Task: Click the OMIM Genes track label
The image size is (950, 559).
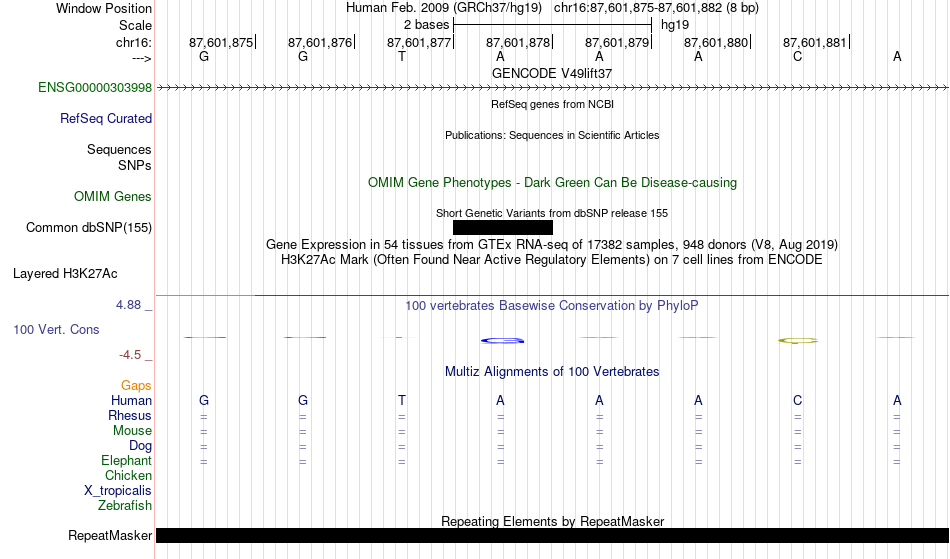Action: pos(113,197)
